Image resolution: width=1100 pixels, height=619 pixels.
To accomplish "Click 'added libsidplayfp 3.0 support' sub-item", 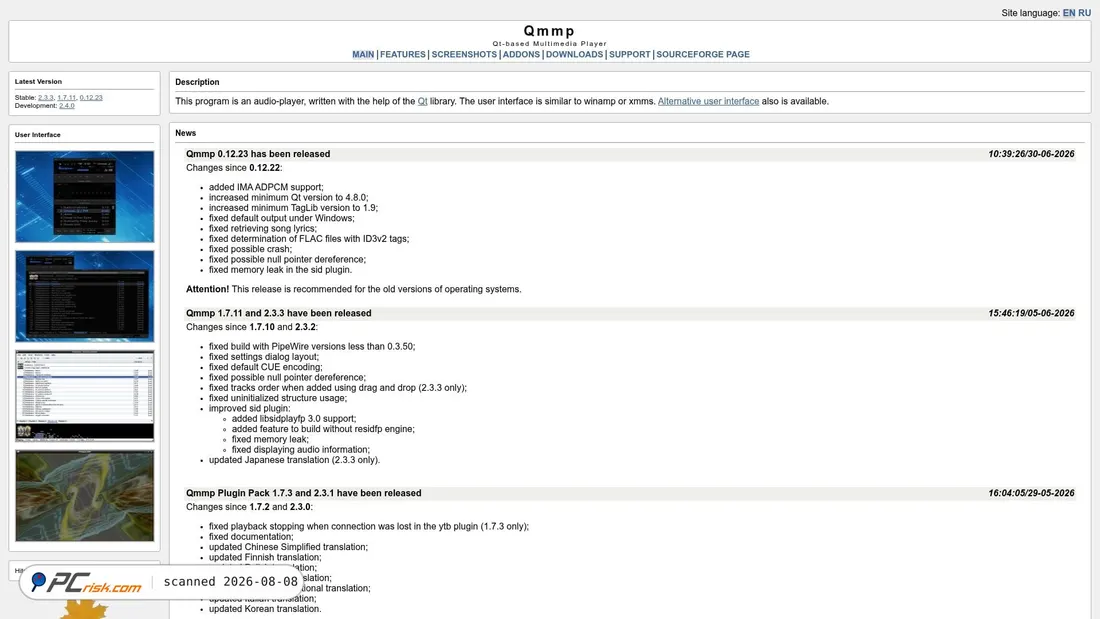I will pos(294,418).
